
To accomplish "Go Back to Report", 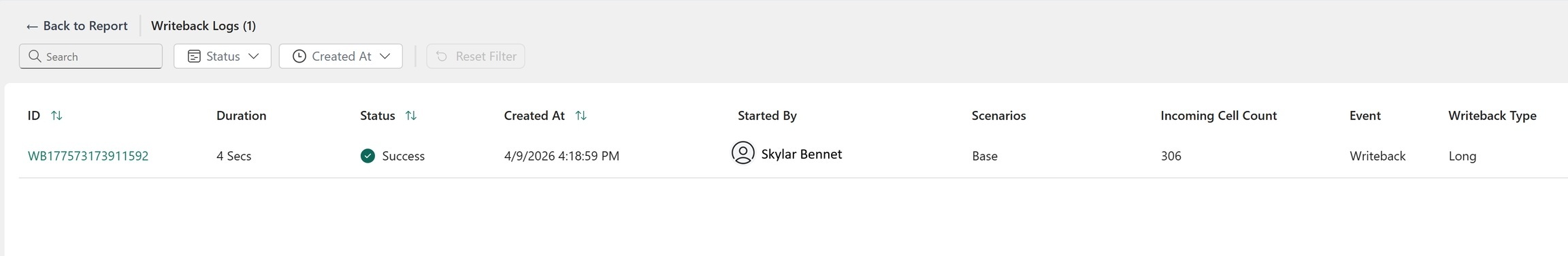I will (x=77, y=26).
